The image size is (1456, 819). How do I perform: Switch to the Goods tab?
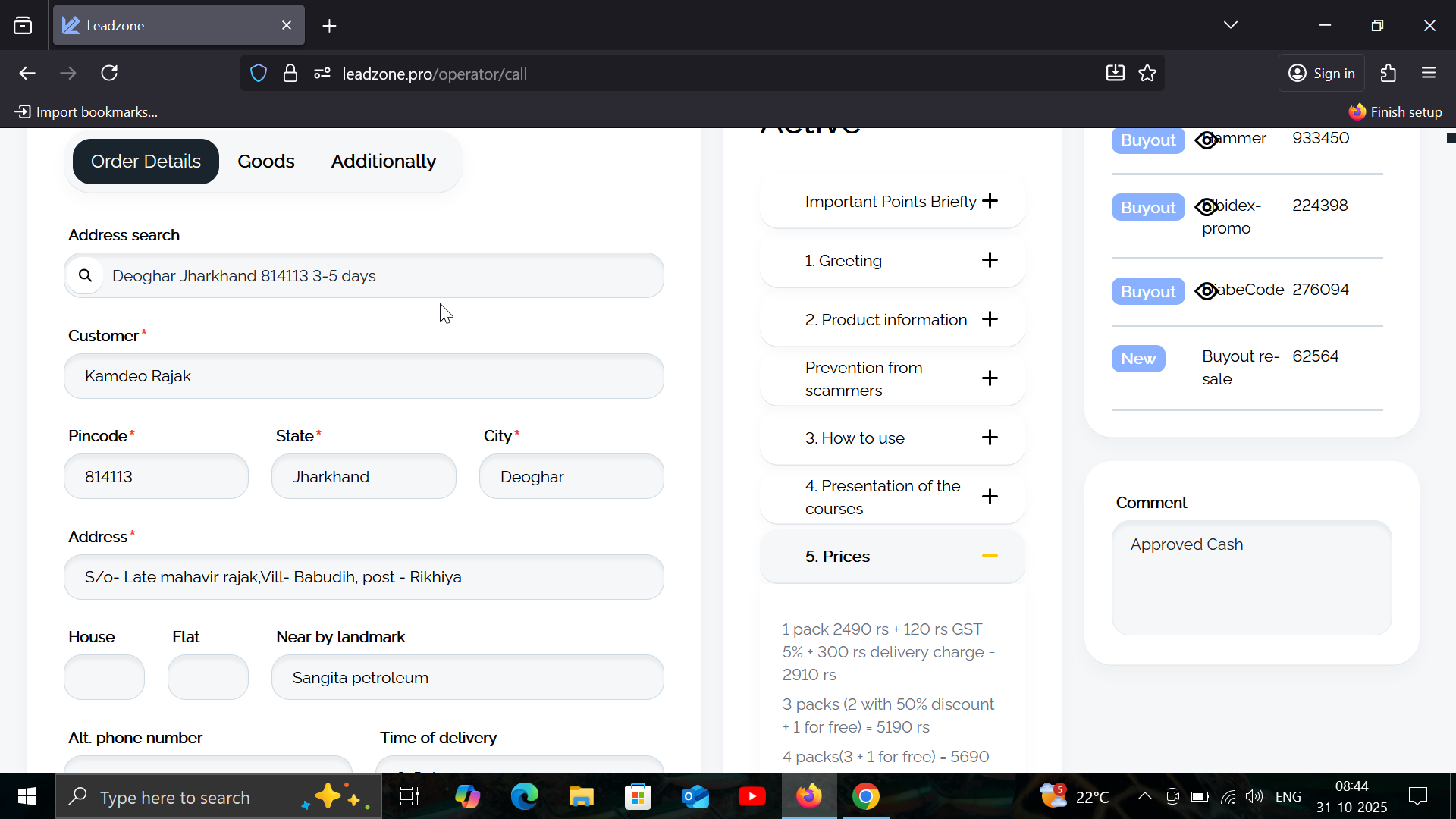(x=265, y=162)
